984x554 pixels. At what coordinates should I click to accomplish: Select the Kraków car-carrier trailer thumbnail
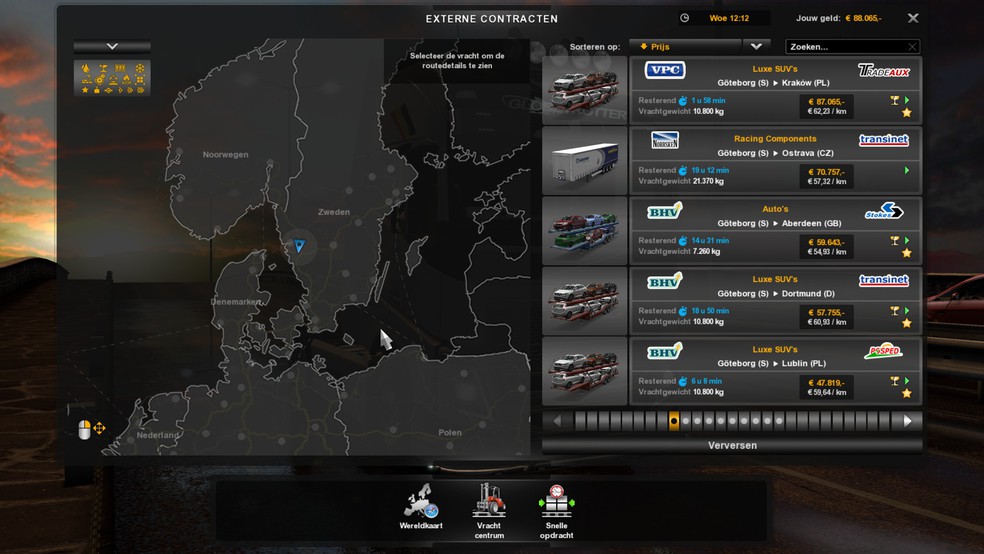(585, 90)
